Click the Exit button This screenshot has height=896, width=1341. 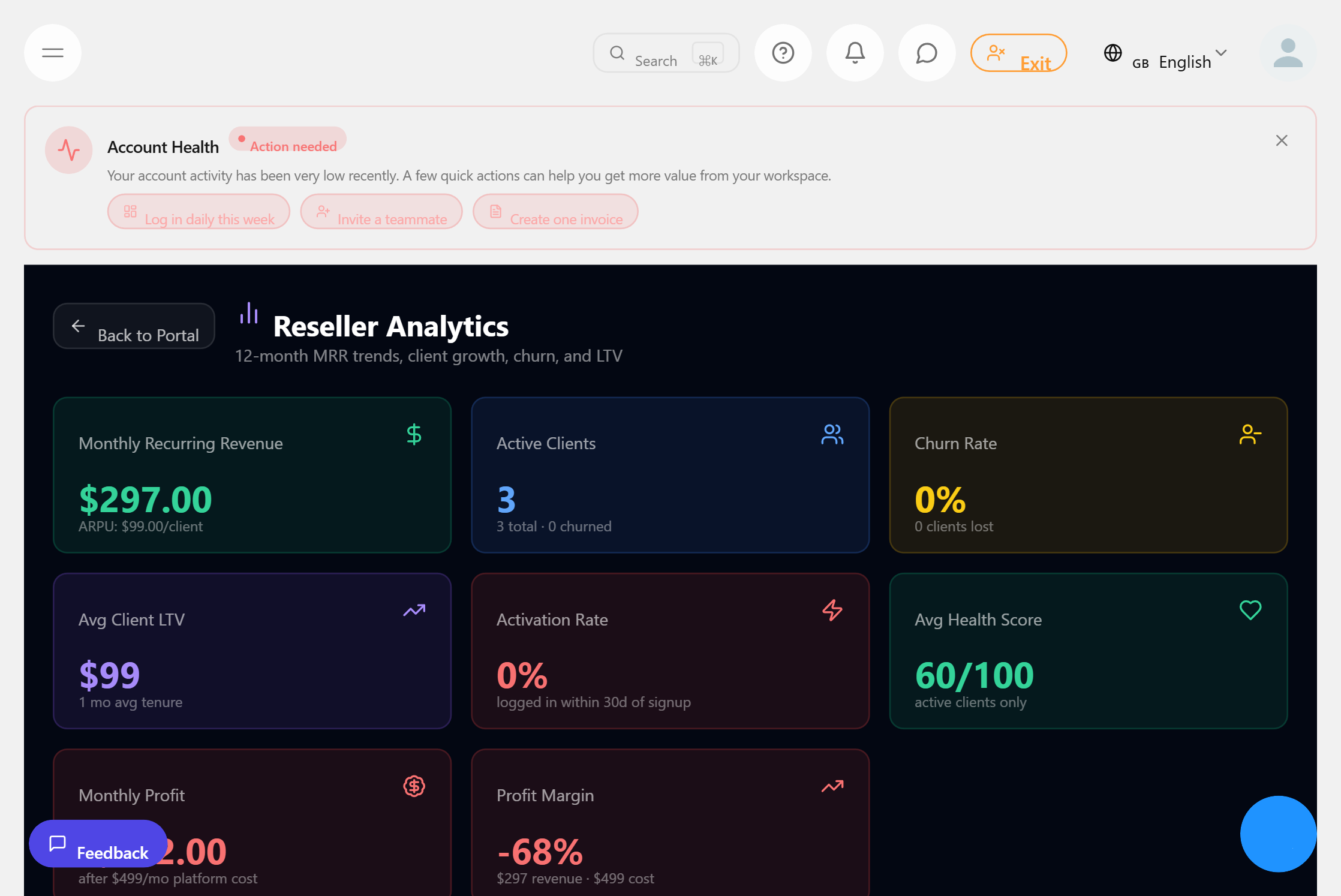(1018, 53)
